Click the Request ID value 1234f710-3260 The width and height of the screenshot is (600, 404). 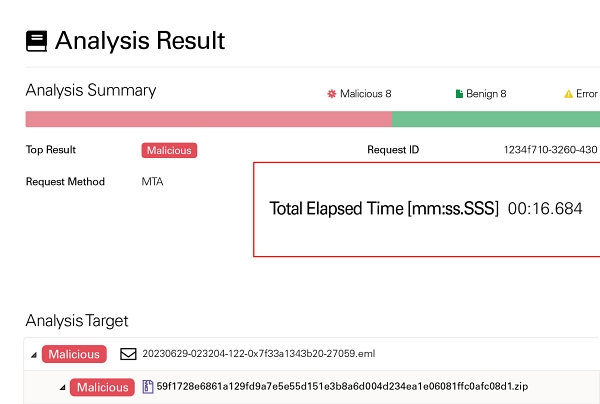[551, 150]
